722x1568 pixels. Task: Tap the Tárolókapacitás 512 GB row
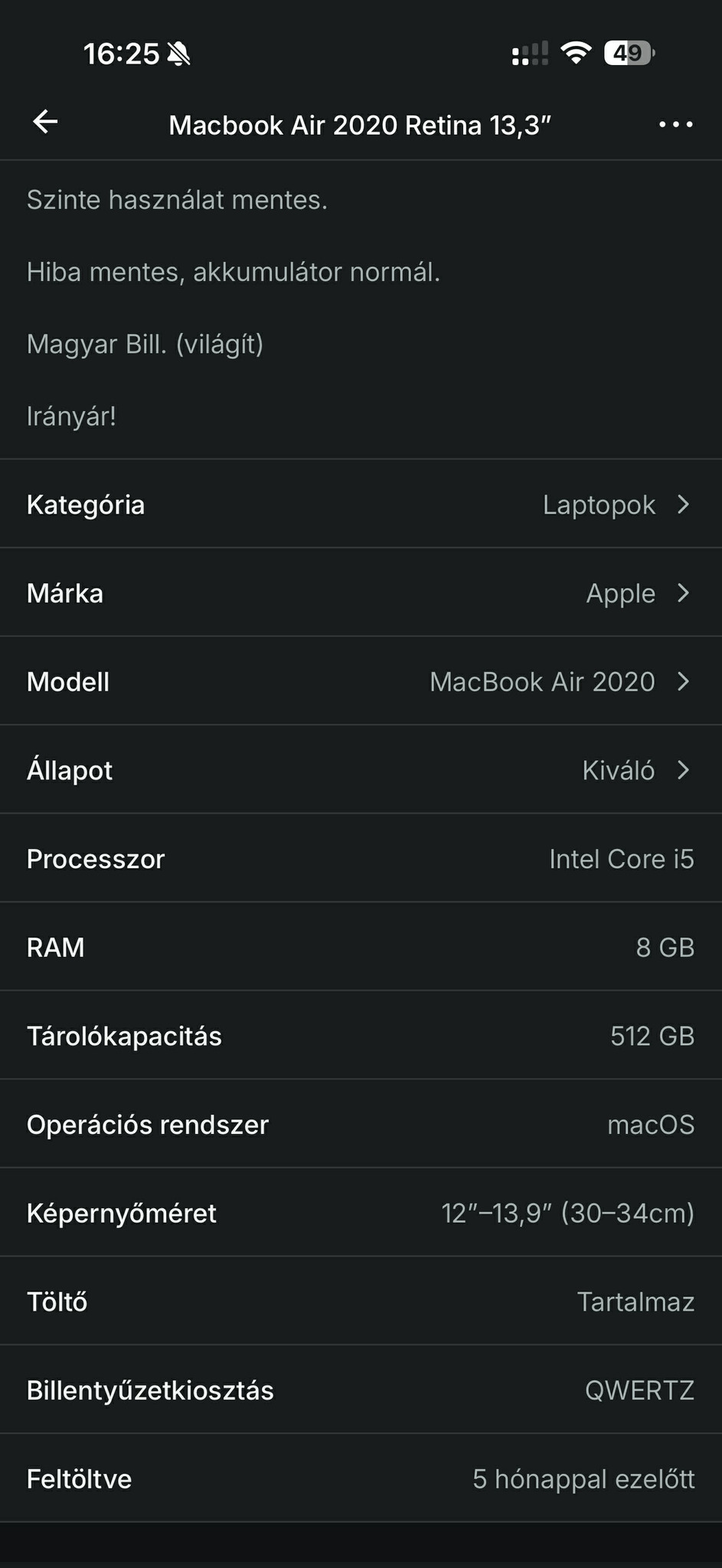[361, 1036]
